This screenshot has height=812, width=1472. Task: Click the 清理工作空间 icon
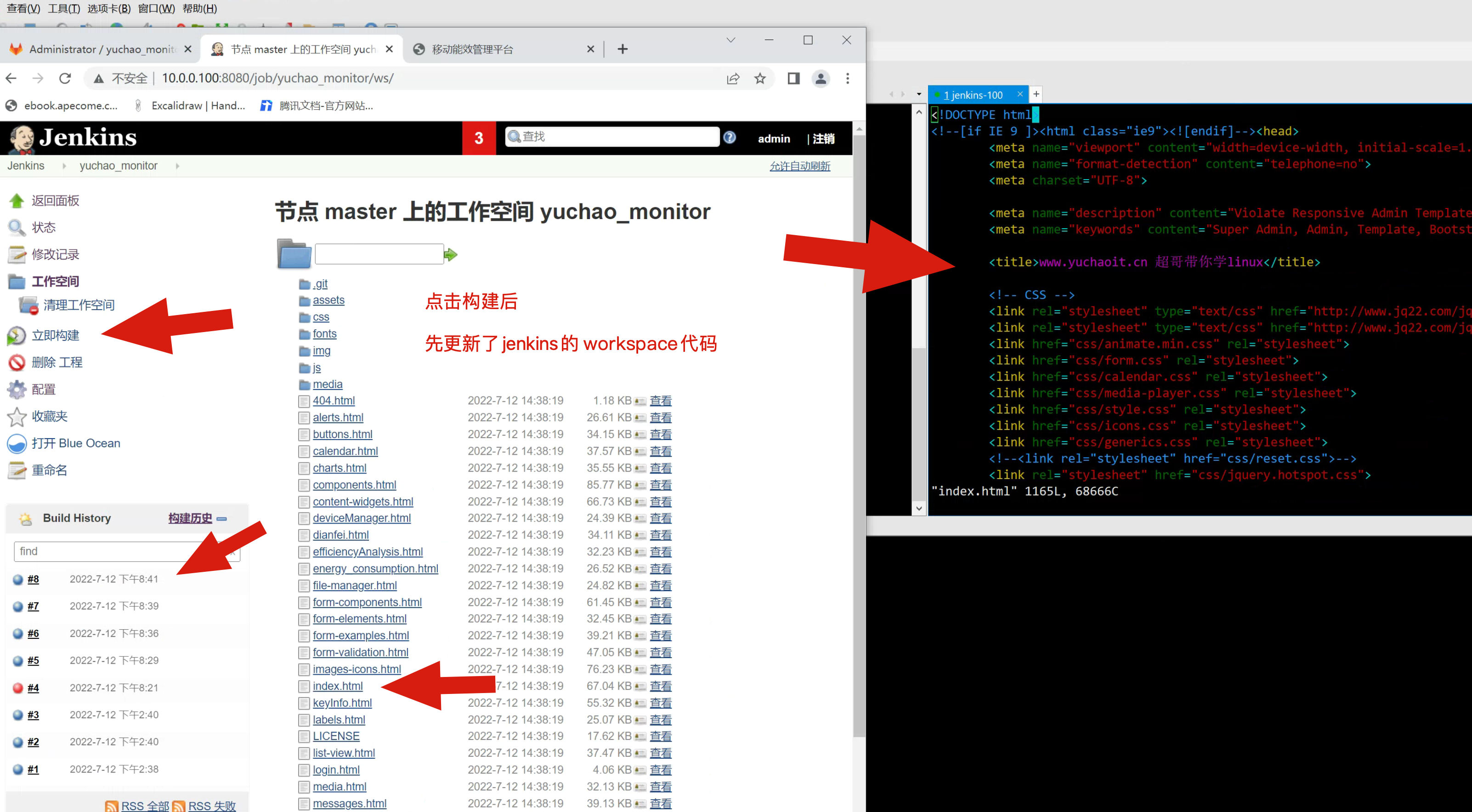pos(28,305)
